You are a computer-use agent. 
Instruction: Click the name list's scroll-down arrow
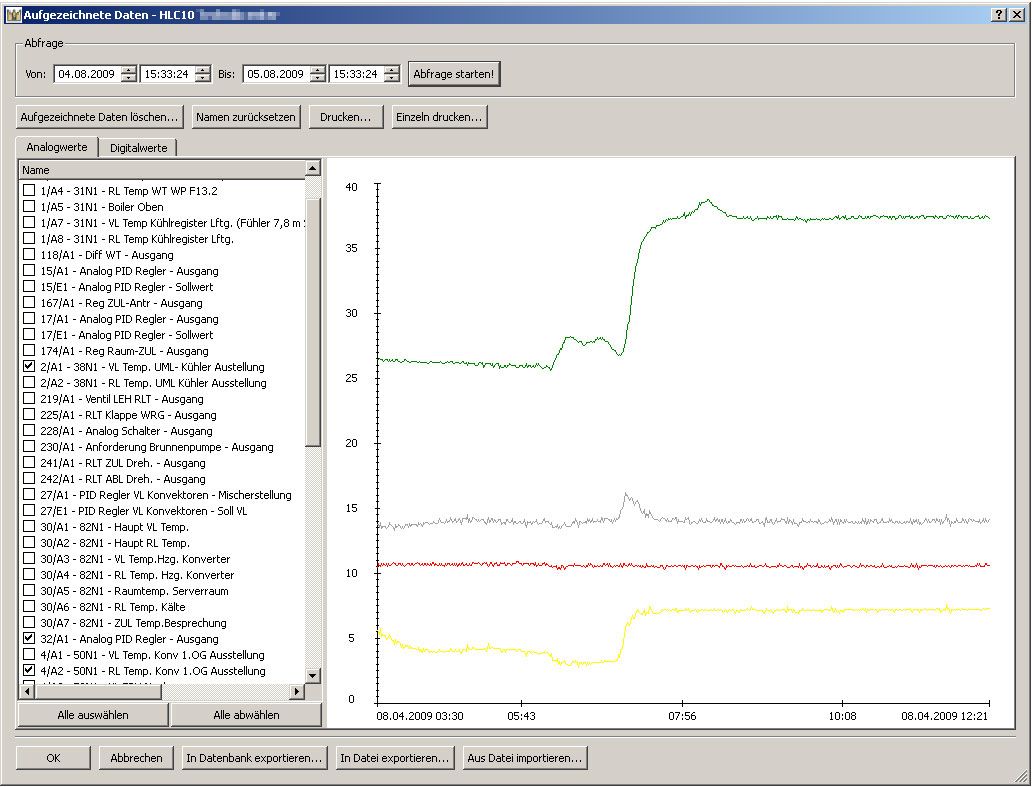(x=313, y=676)
